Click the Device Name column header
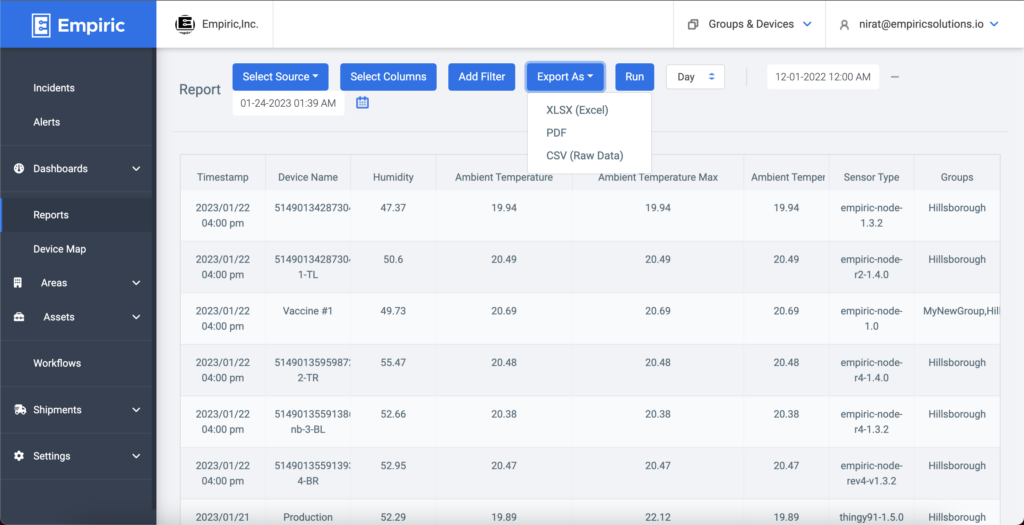This screenshot has height=525, width=1024. [x=308, y=177]
